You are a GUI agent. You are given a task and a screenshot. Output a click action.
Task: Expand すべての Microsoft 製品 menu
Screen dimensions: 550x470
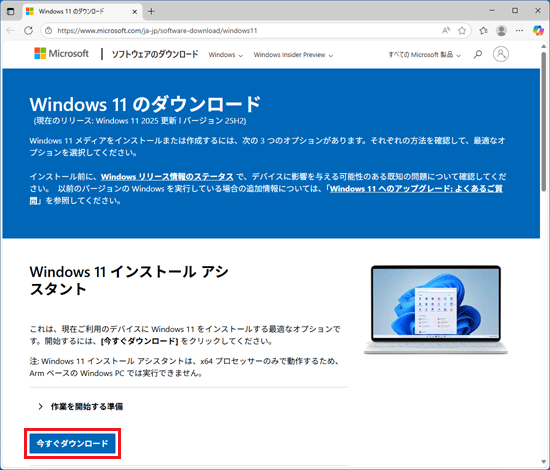point(424,55)
